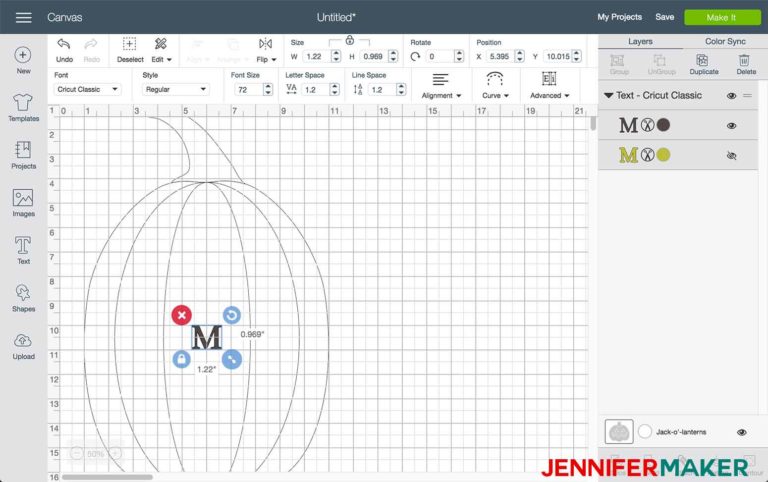Adjust the Width stepper arrows
Viewport: 768px width, 482px height.
click(336, 56)
